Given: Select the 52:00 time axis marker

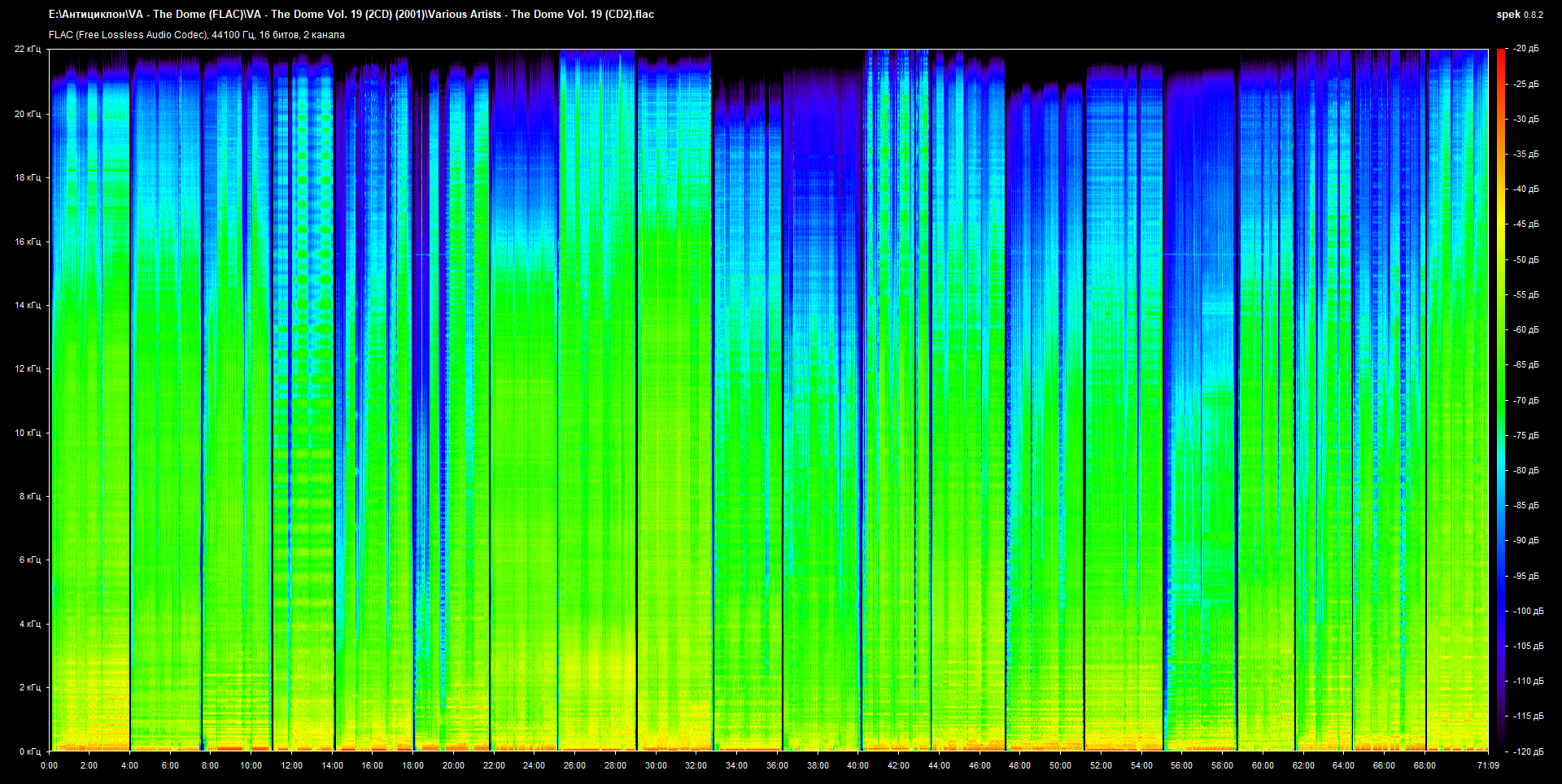Looking at the screenshot, I should [x=1101, y=765].
